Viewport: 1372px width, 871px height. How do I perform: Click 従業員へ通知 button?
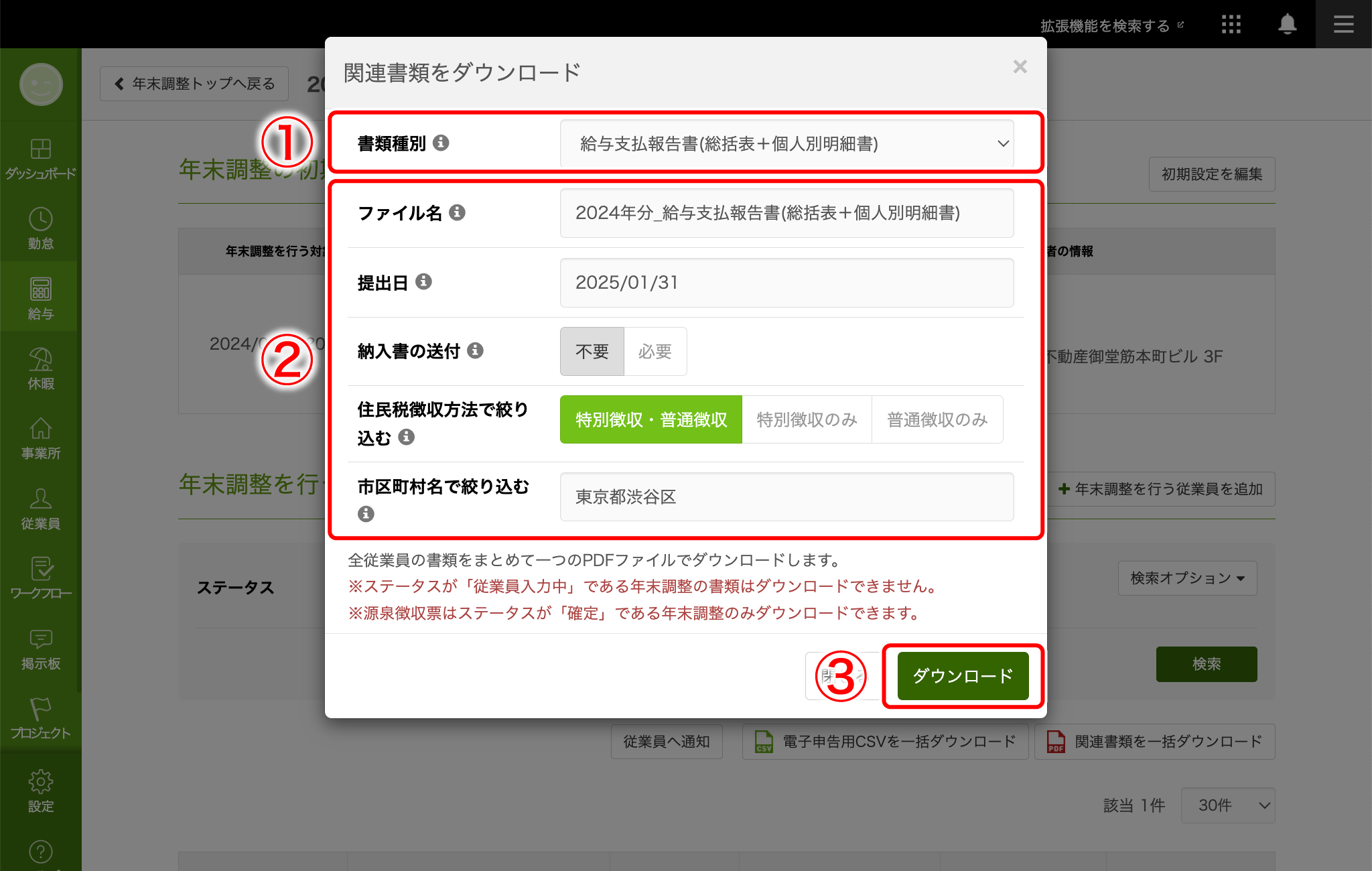pyautogui.click(x=667, y=742)
